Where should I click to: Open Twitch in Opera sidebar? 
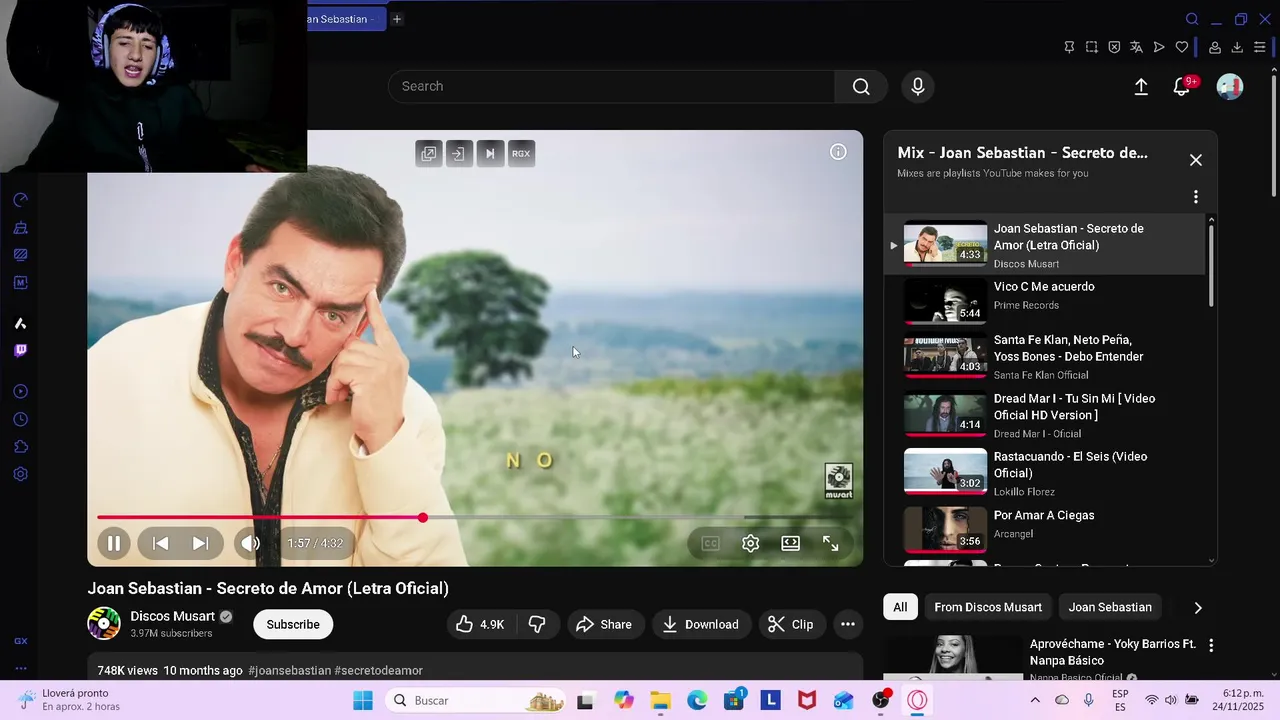[x=20, y=351]
